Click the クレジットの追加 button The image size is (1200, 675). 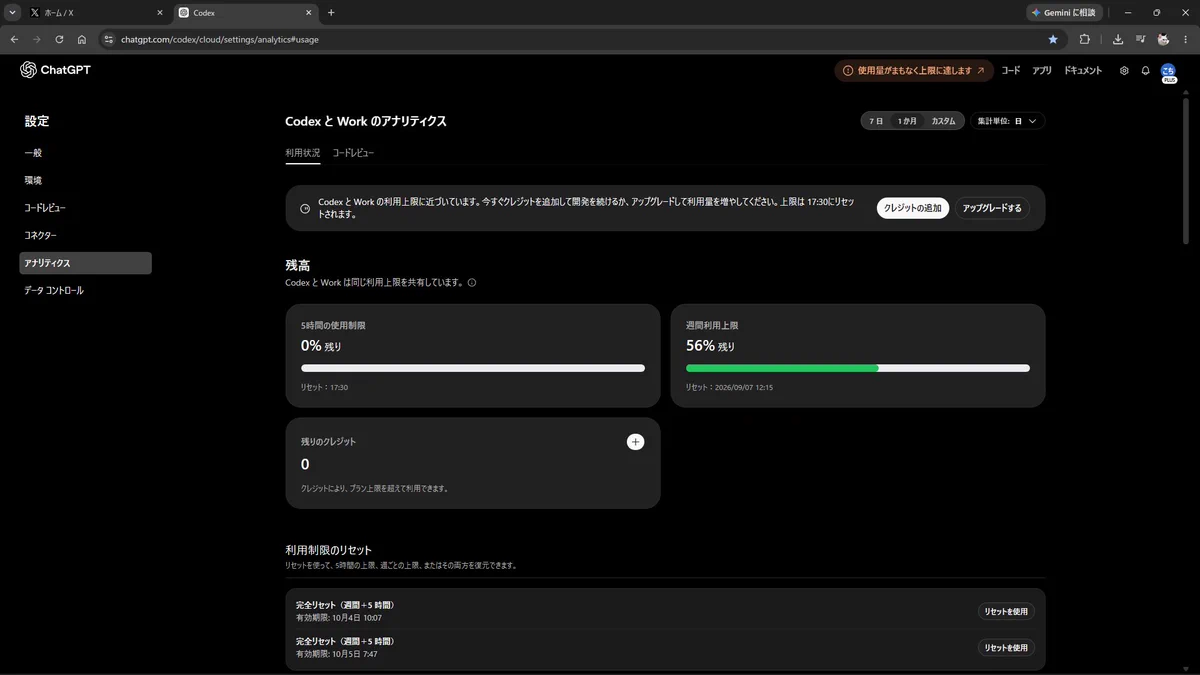point(913,208)
